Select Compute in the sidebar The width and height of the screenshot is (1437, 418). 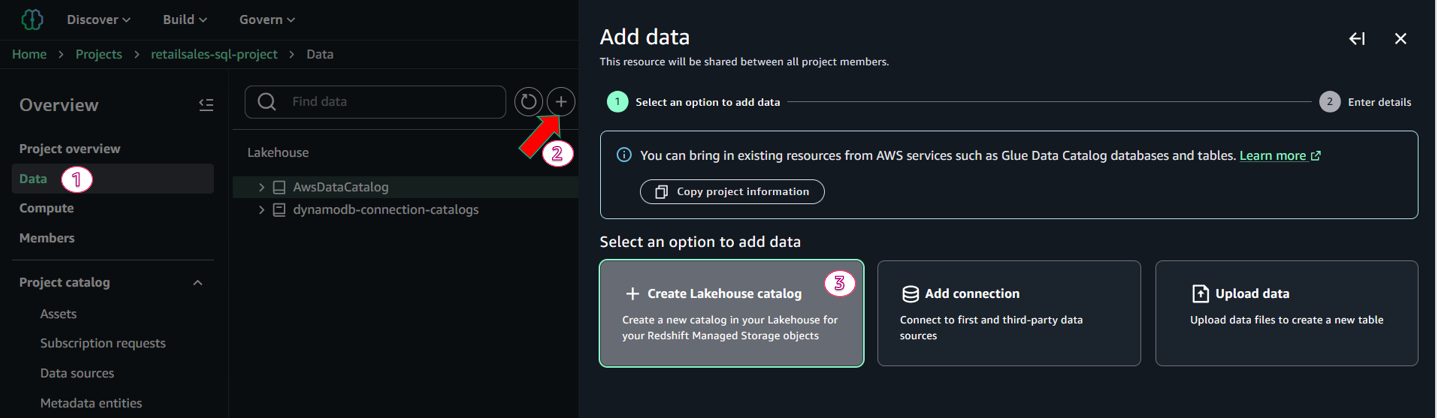[x=47, y=208]
